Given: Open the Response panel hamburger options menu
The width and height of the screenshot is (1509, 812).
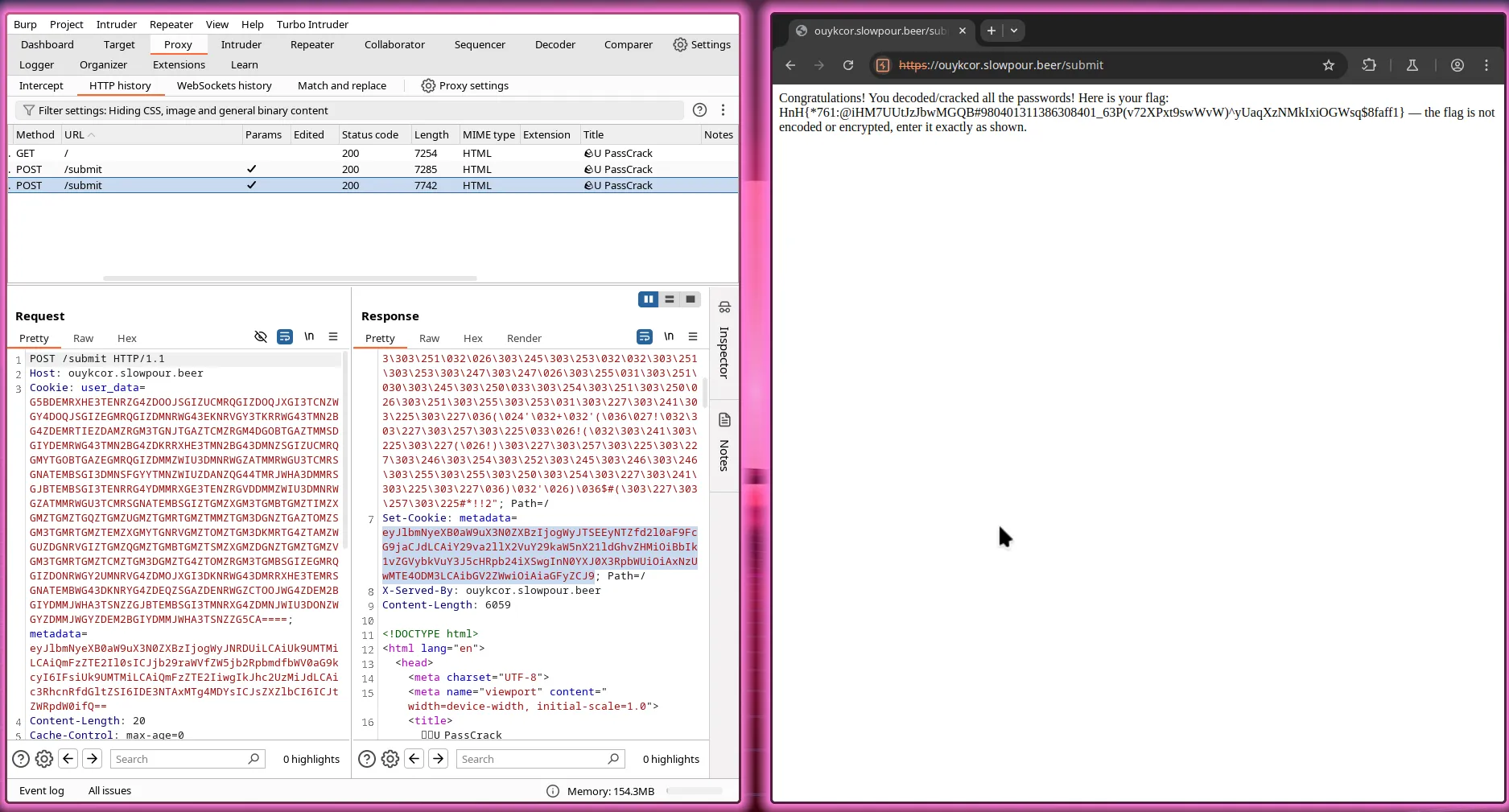Looking at the screenshot, I should 693,337.
